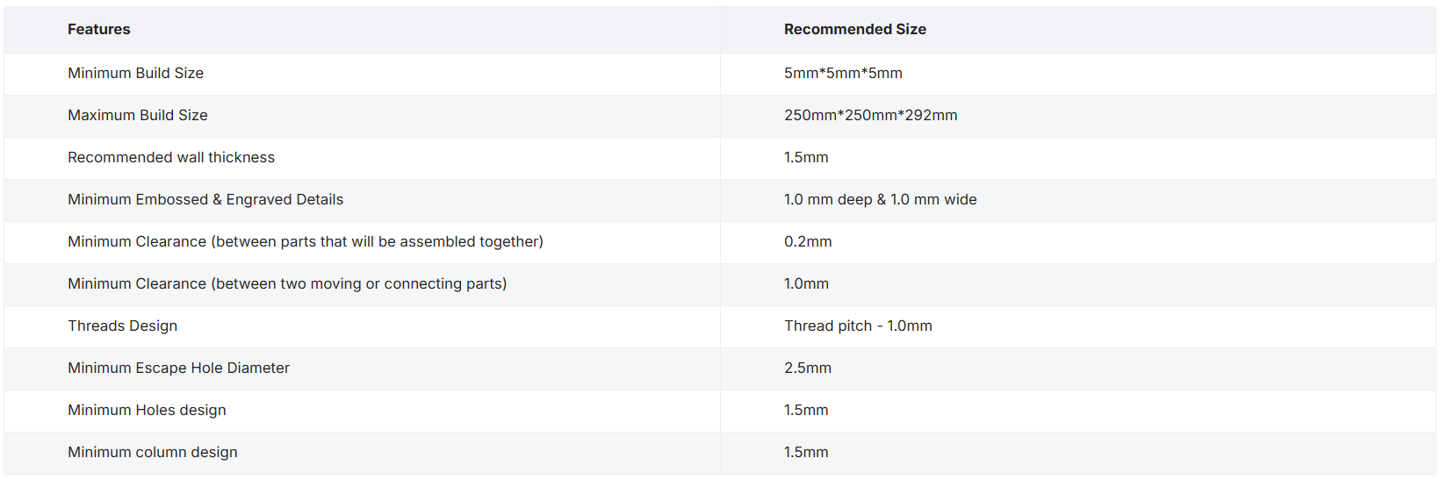
Task: Click Recommended wall thickness text
Action: click(x=171, y=157)
